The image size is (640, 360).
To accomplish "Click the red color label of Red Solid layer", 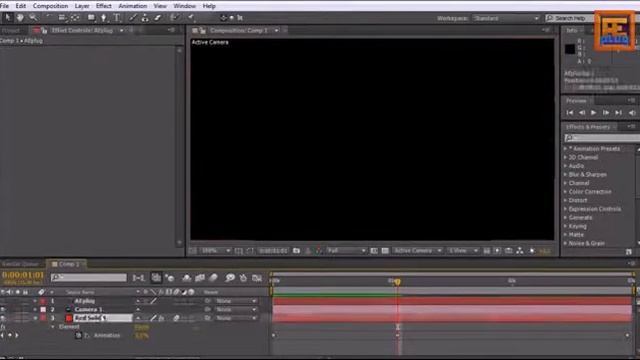I will (43, 318).
